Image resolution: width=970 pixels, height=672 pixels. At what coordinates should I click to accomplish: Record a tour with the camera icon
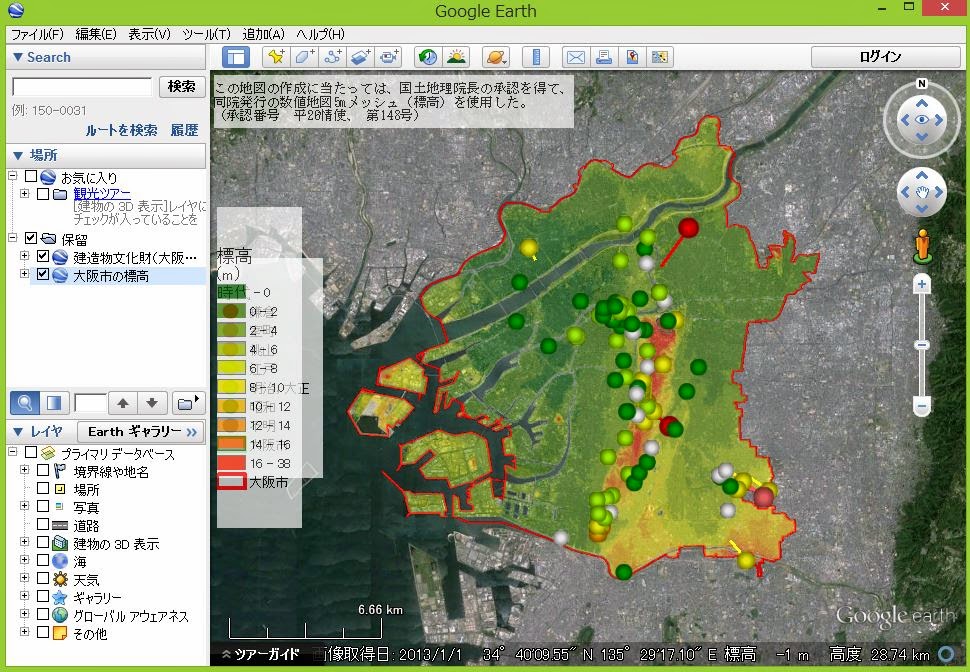(389, 57)
